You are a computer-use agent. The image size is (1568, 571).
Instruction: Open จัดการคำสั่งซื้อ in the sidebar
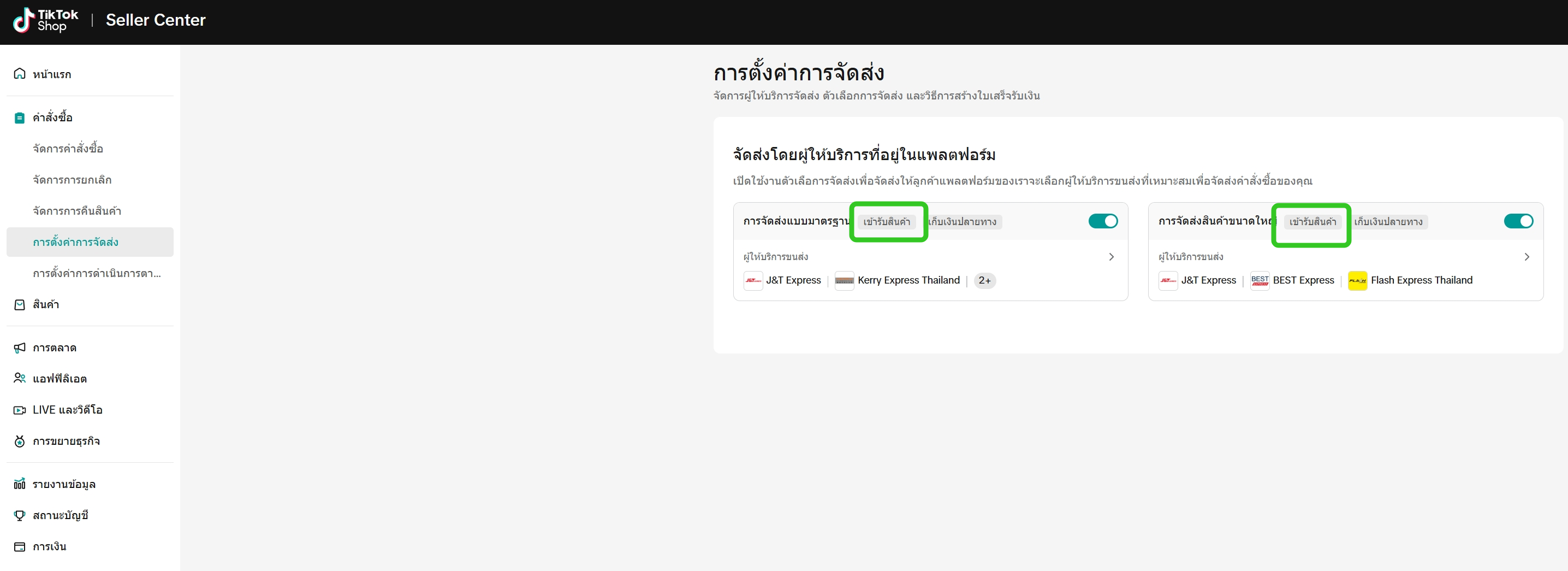[x=90, y=149]
